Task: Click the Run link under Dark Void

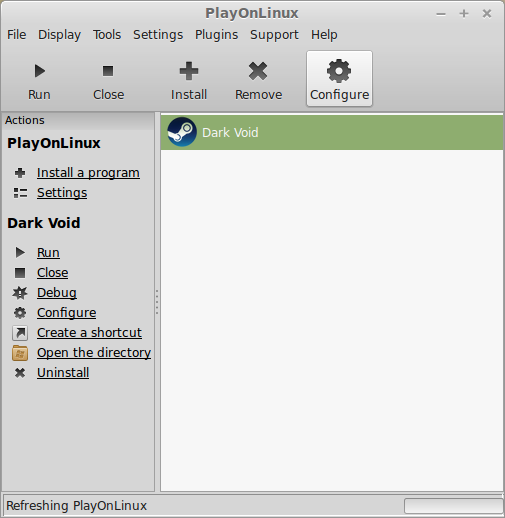Action: pyautogui.click(x=48, y=252)
